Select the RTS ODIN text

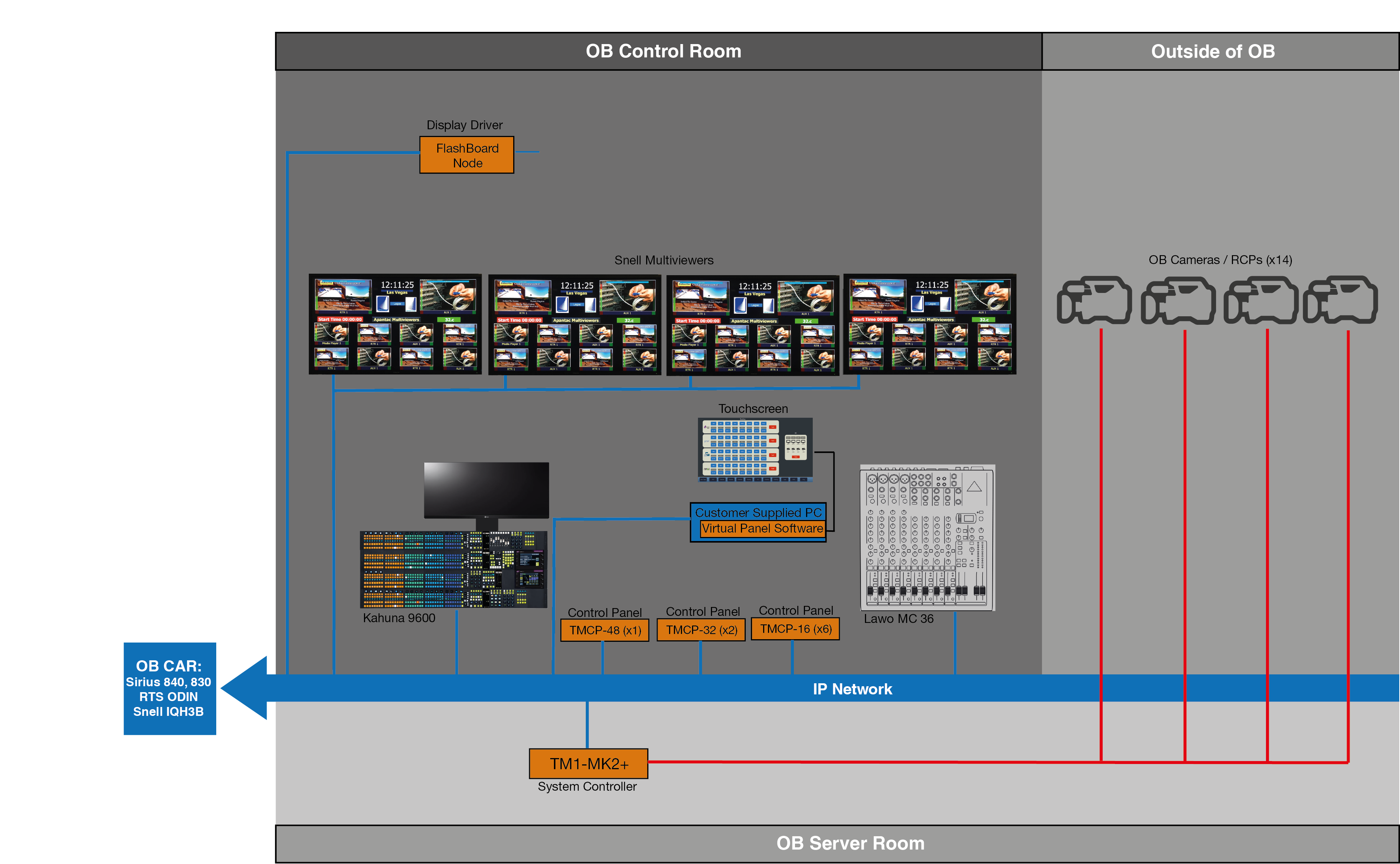point(168,697)
